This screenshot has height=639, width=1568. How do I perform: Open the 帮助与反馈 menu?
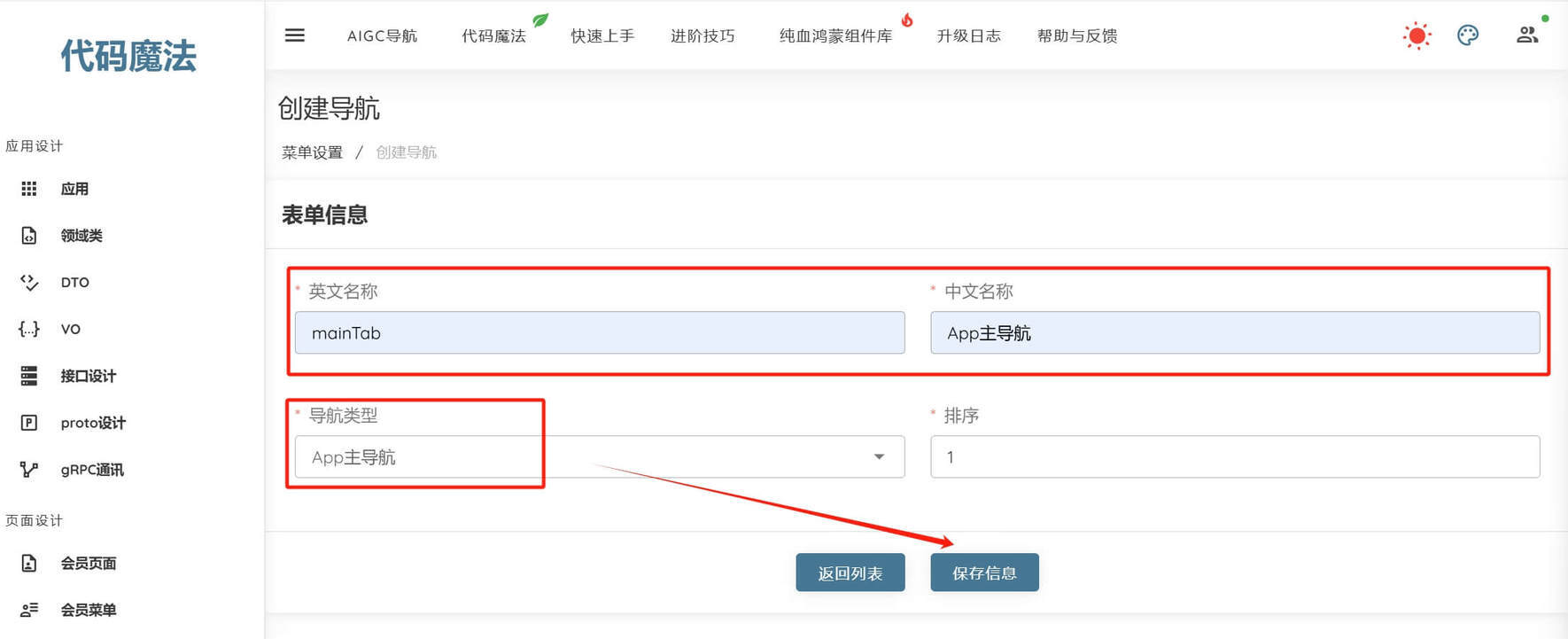[1077, 35]
